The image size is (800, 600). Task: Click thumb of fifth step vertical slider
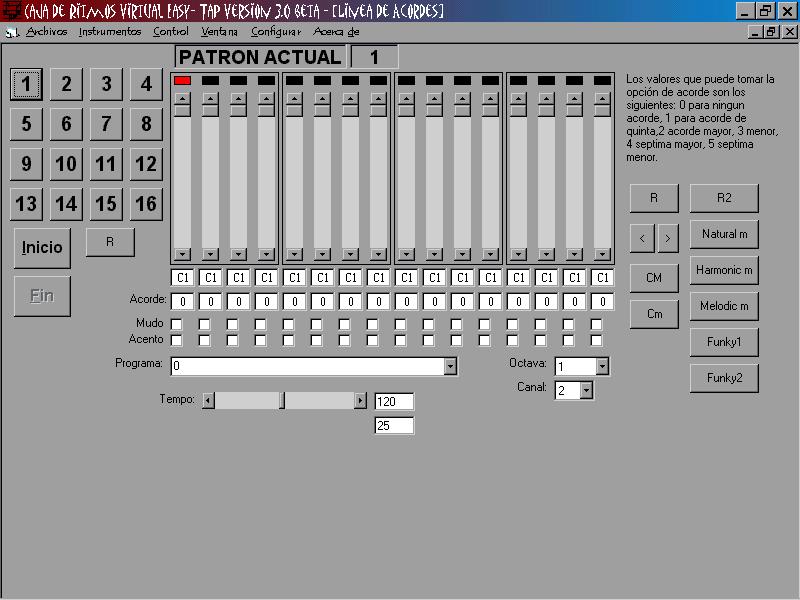[294, 111]
